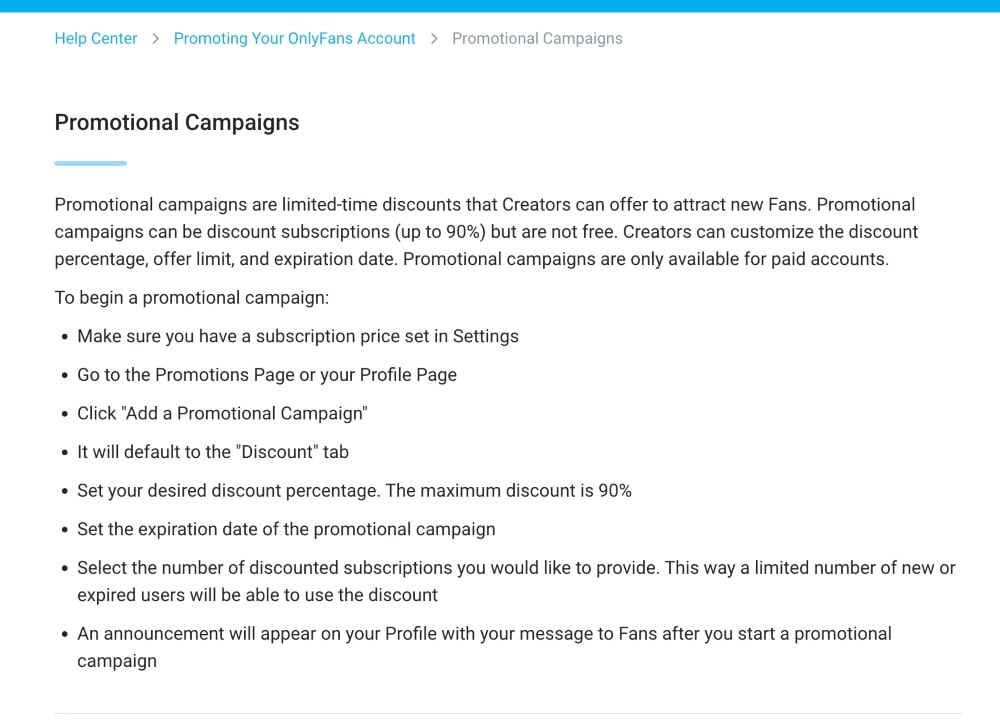Click the subscription price set in Settings step

pos(298,337)
